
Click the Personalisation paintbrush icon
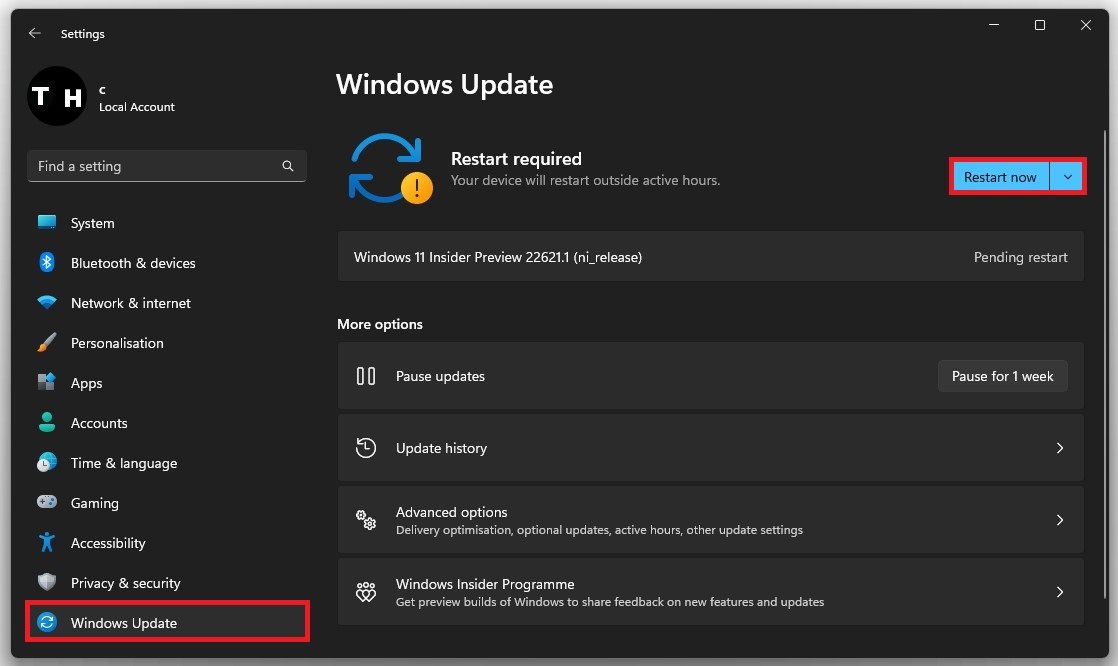(x=47, y=342)
